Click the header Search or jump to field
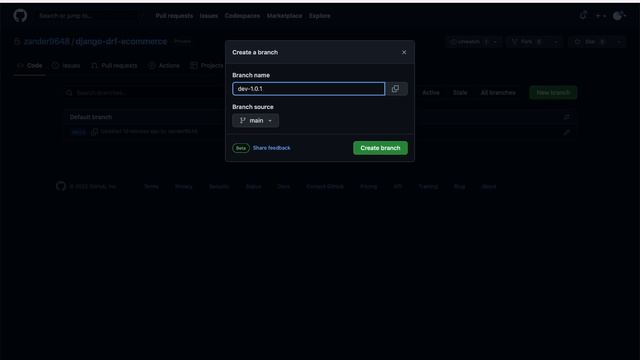Screen dimensions: 640x360 tap(90, 16)
